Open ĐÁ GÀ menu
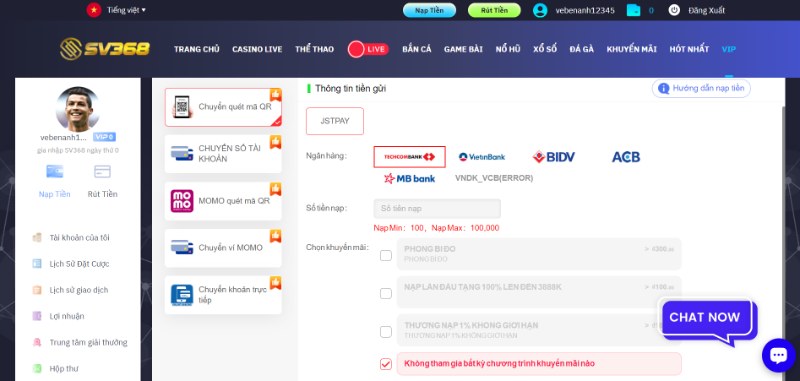Screen dimensions: 800x381 (582, 49)
